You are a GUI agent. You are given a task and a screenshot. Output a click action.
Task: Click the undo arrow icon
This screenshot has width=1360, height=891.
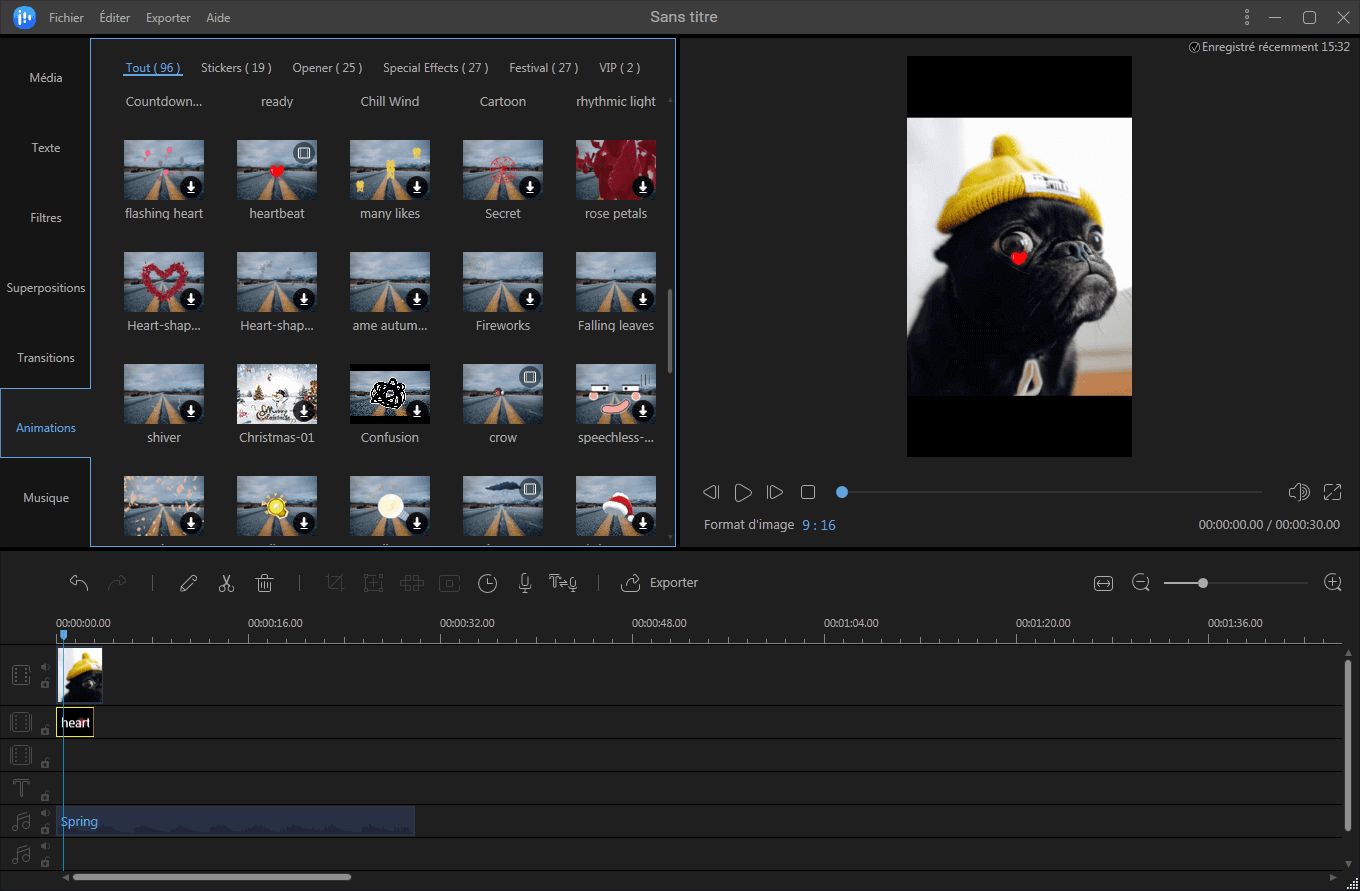79,583
